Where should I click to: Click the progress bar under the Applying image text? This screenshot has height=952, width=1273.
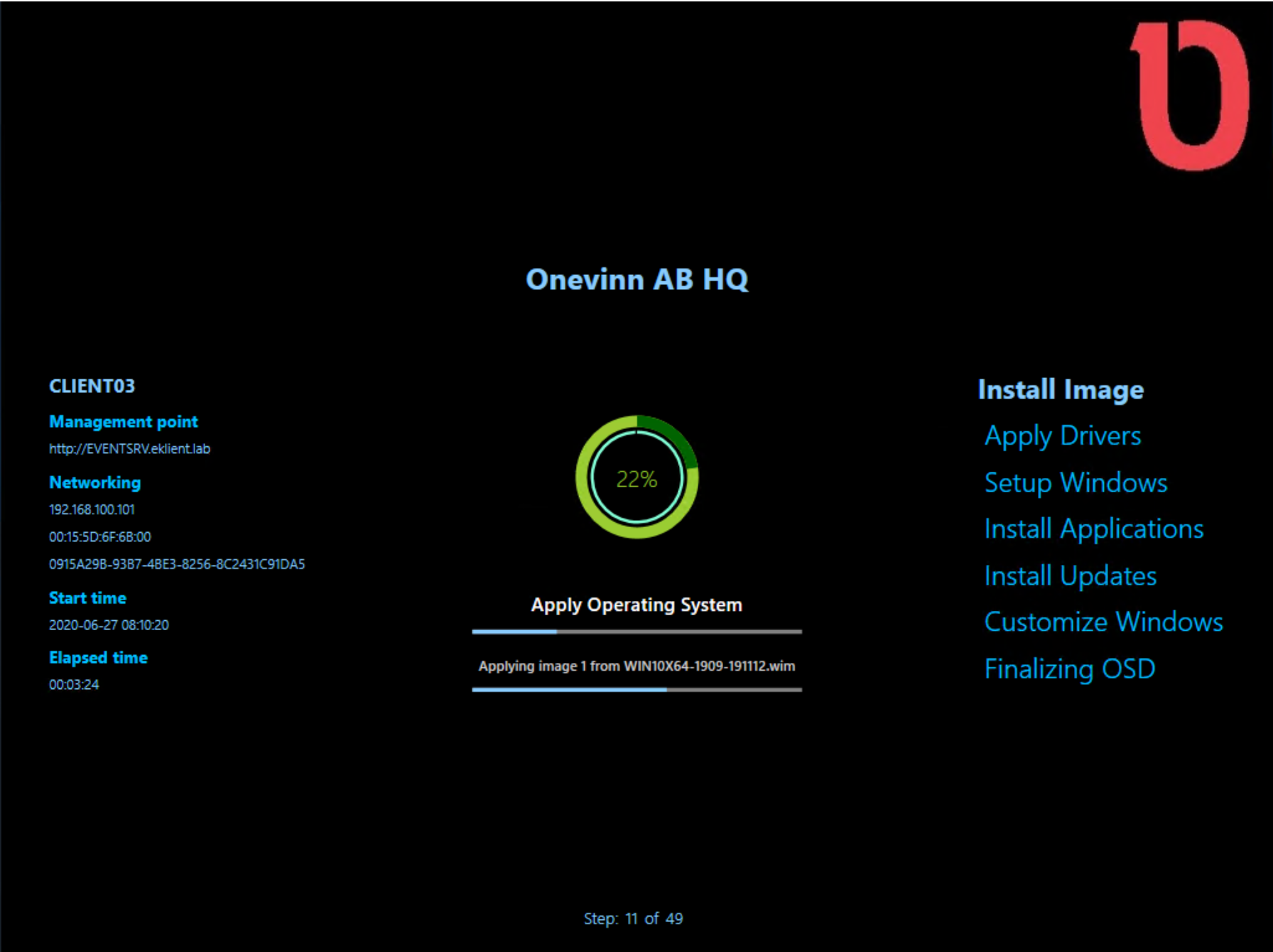[637, 689]
